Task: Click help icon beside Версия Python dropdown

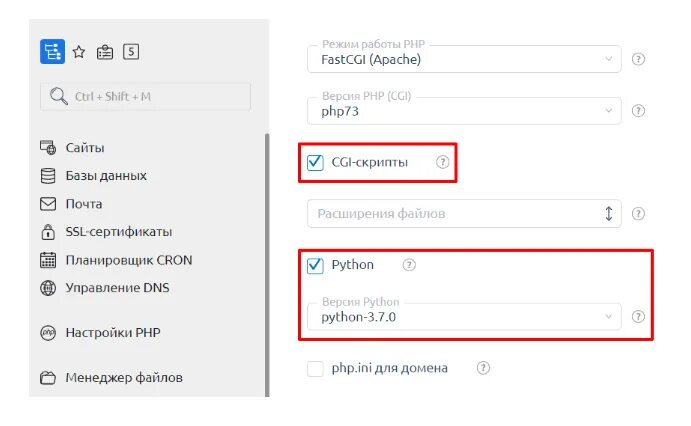Action: [638, 317]
